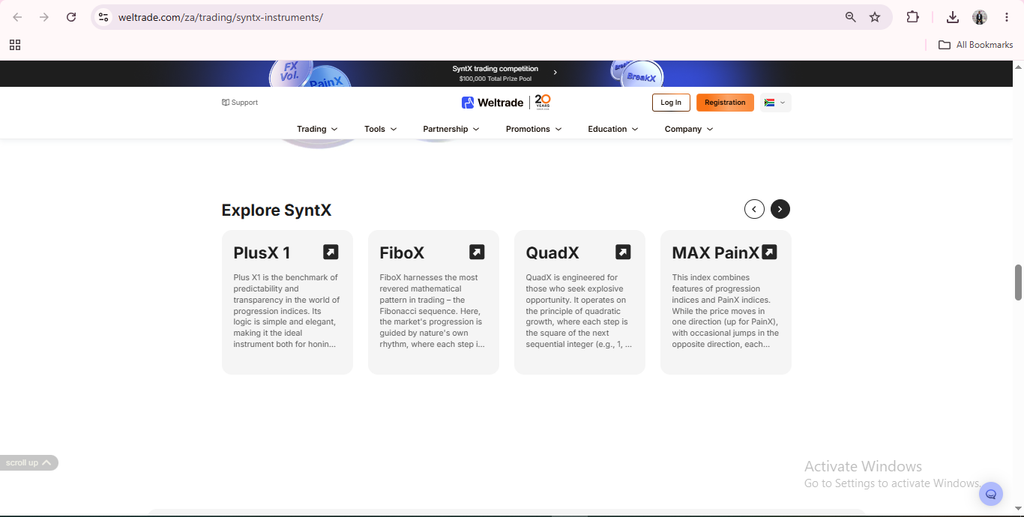Expand the Tools menu
Image resolution: width=1024 pixels, height=517 pixels.
click(x=381, y=129)
